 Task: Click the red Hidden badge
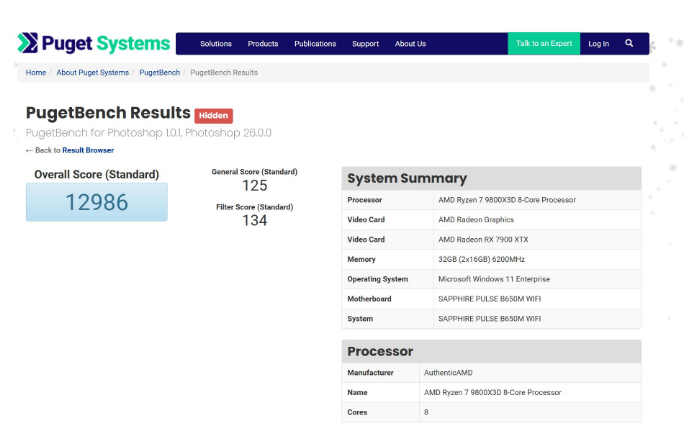[x=213, y=115]
